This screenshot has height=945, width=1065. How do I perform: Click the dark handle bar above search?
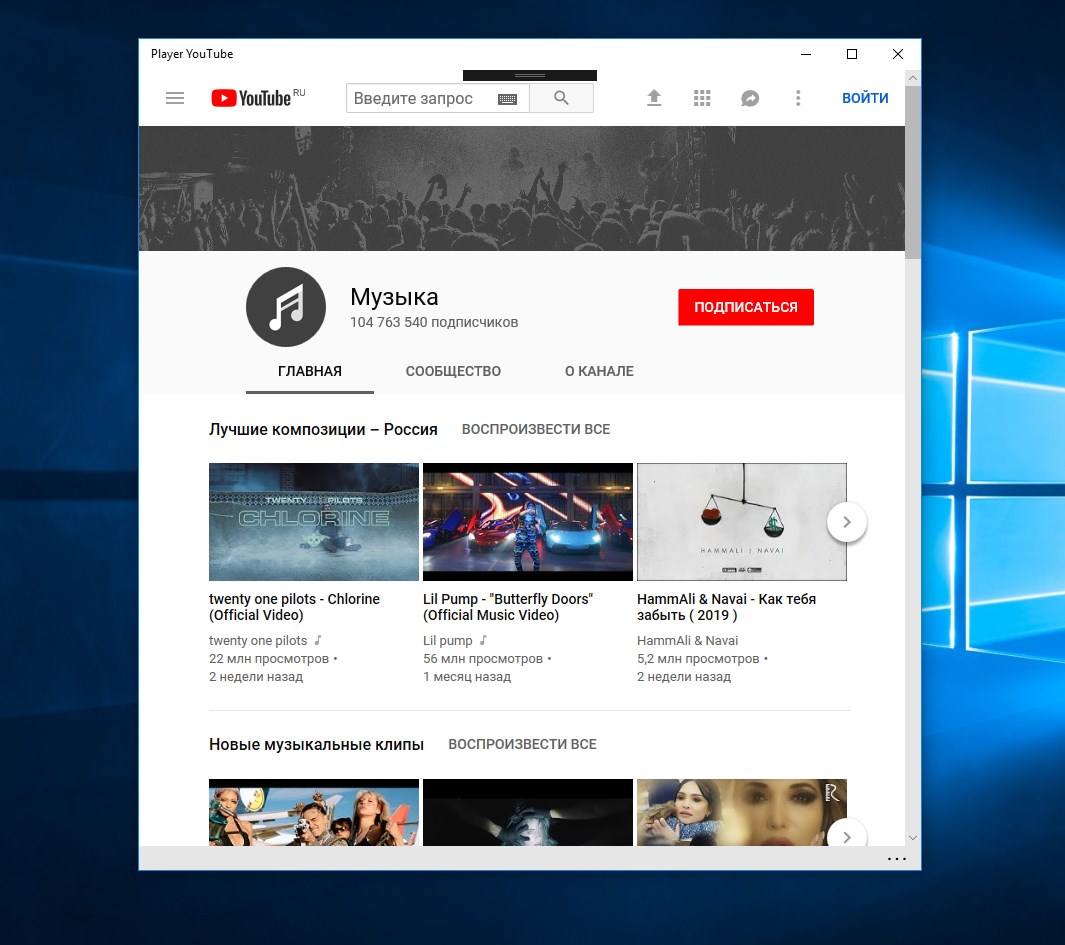coord(530,75)
